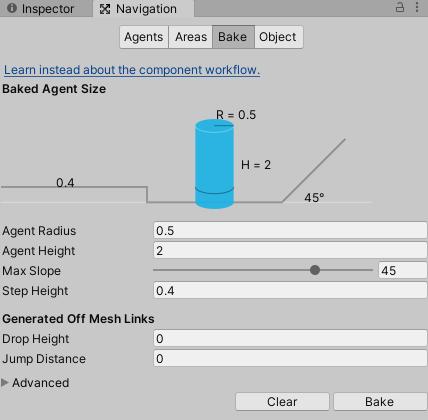Switch to the Areas section

191,37
